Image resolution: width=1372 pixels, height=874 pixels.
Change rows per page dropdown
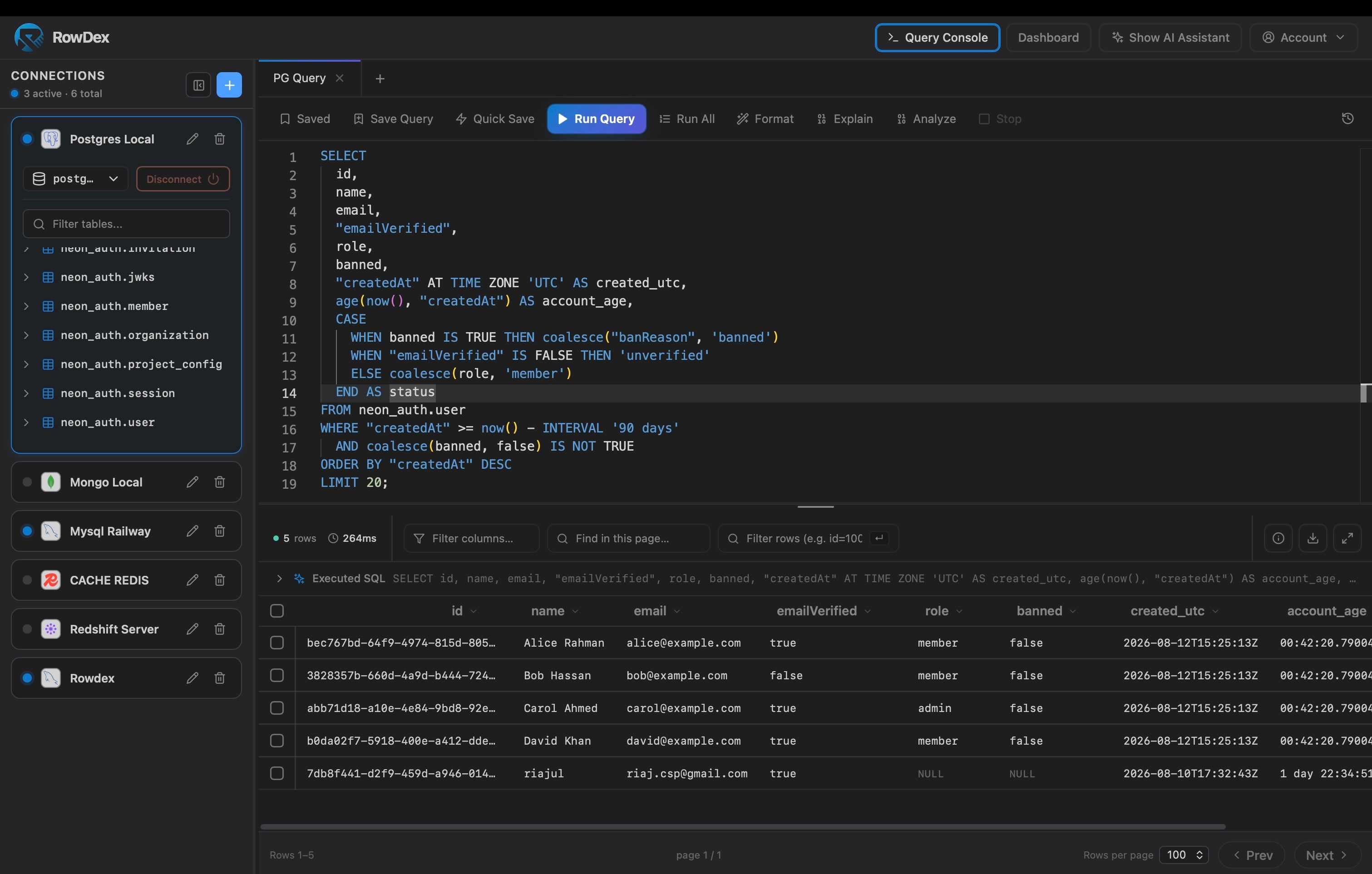pyautogui.click(x=1184, y=855)
